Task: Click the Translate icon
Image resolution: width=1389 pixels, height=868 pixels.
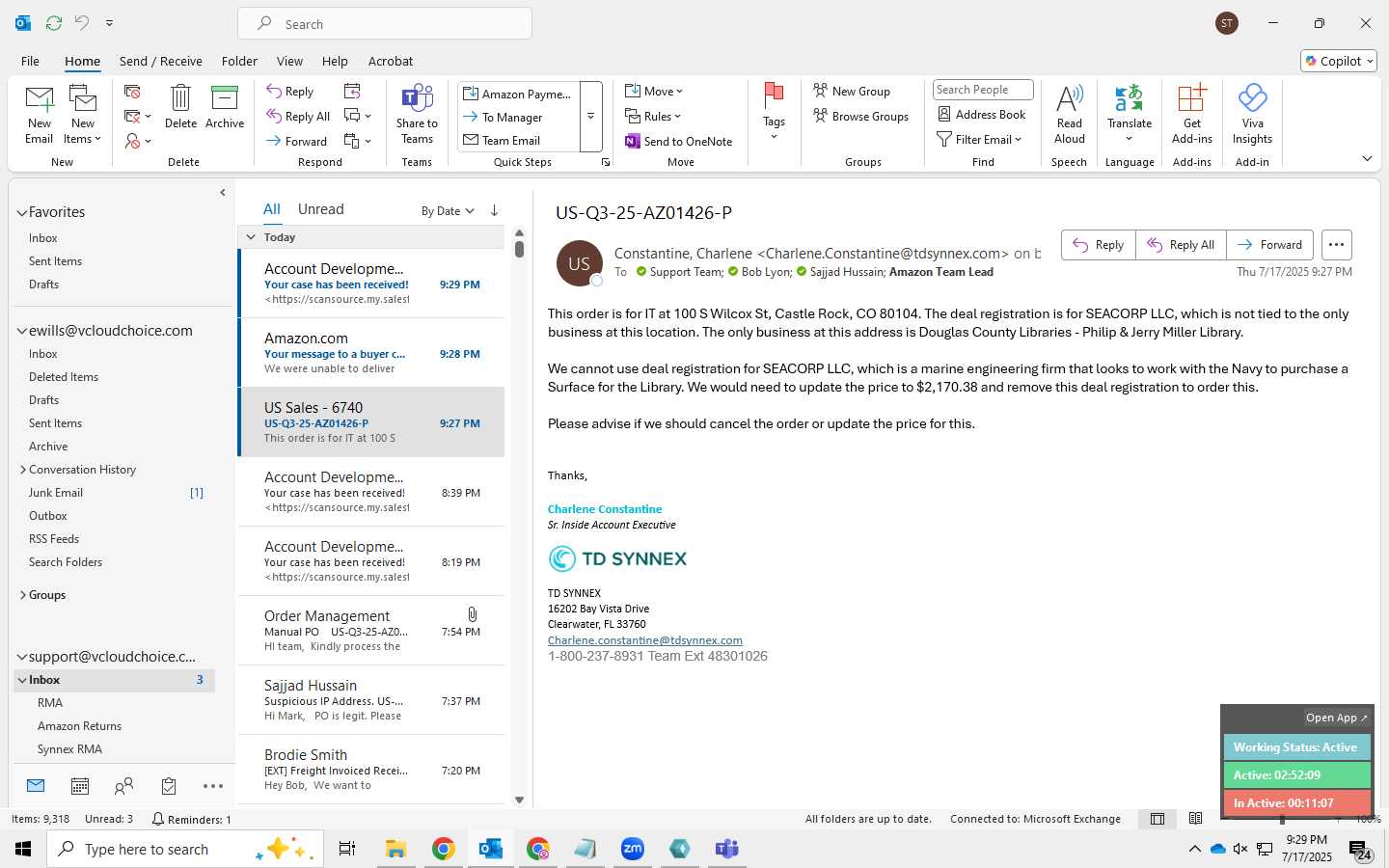Action: 1129,98
